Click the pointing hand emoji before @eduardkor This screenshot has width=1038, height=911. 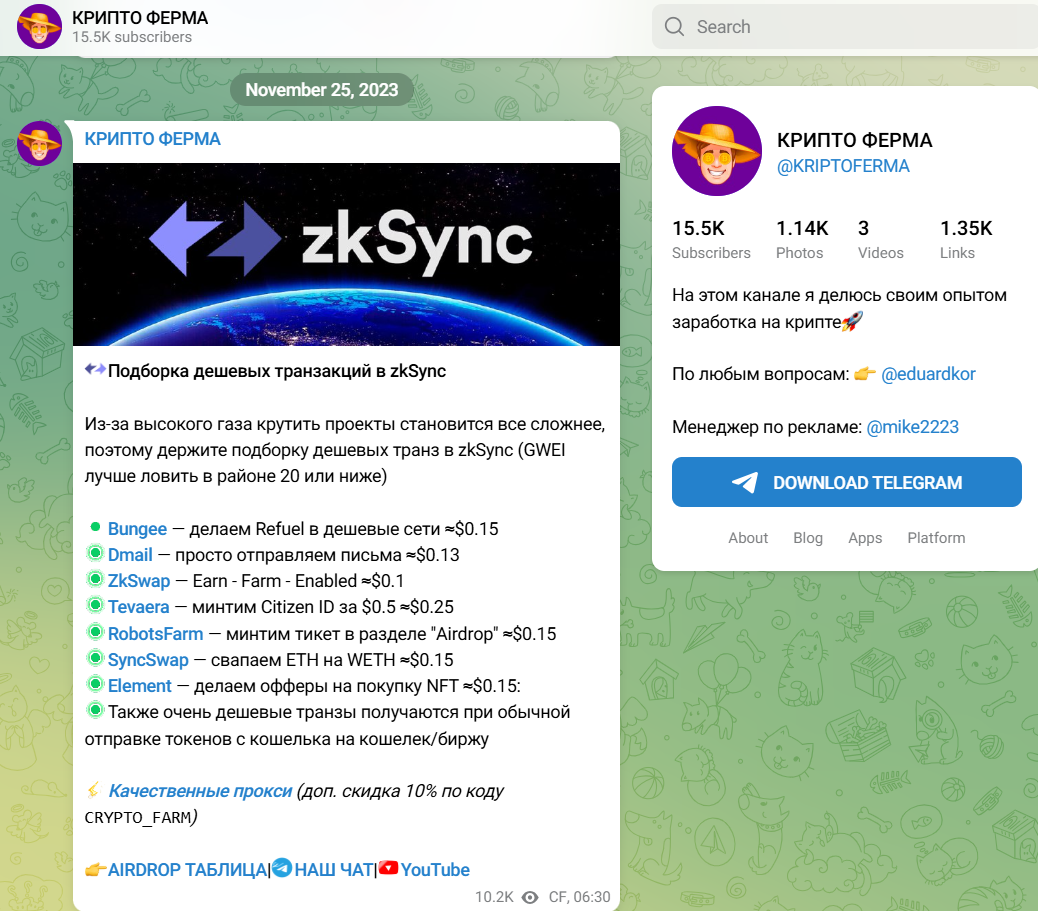865,374
